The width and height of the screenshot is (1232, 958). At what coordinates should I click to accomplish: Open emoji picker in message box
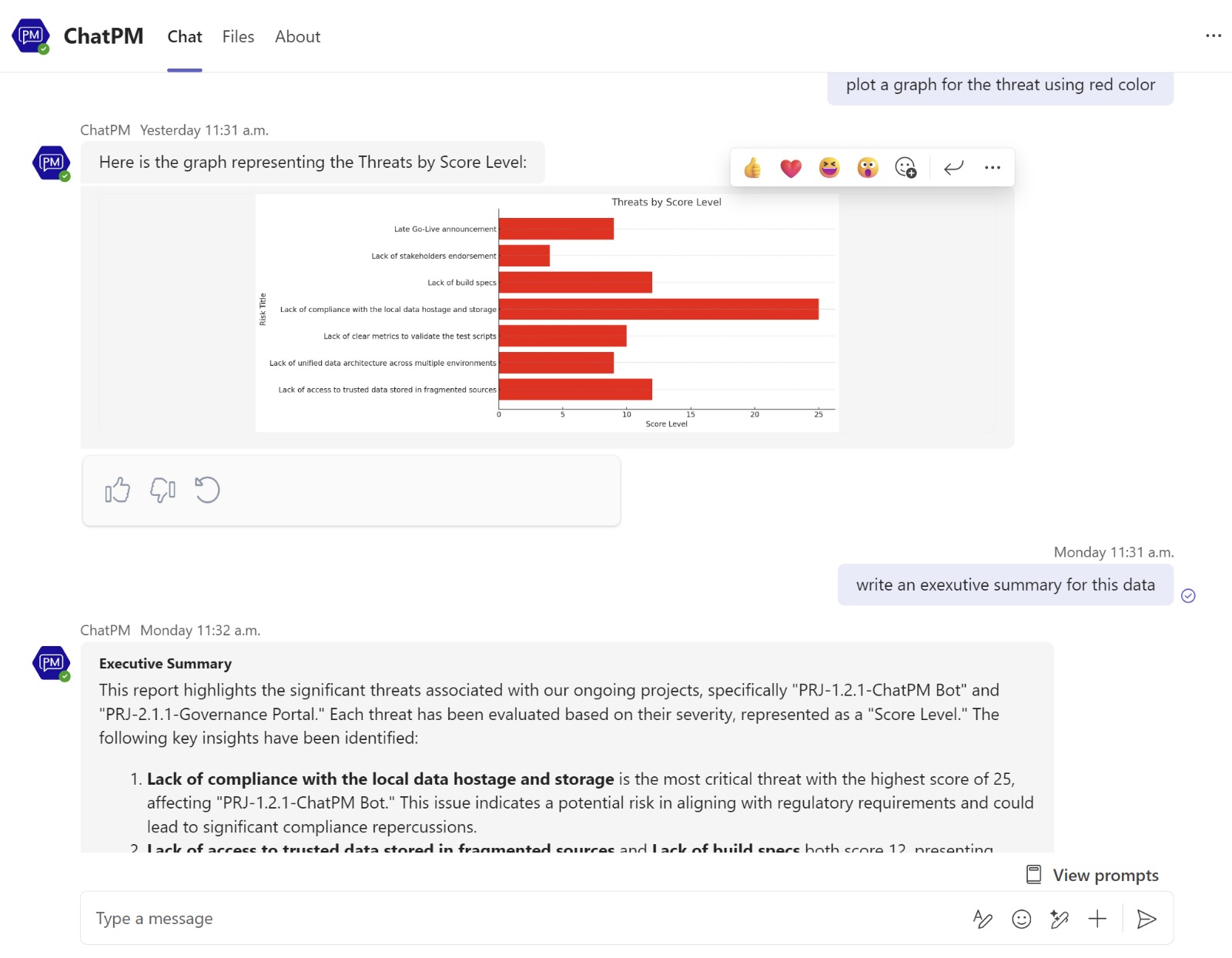point(1022,919)
